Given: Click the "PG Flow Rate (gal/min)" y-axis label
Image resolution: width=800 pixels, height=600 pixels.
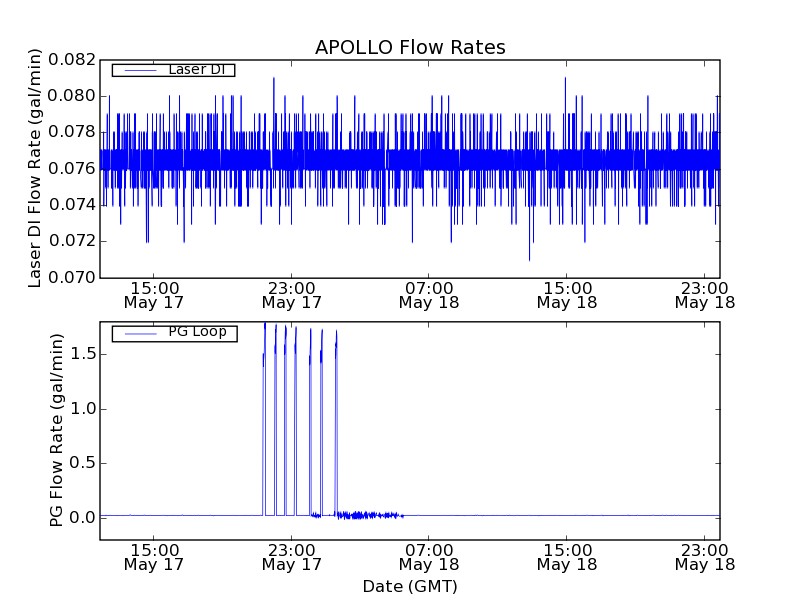Looking at the screenshot, I should tap(57, 430).
